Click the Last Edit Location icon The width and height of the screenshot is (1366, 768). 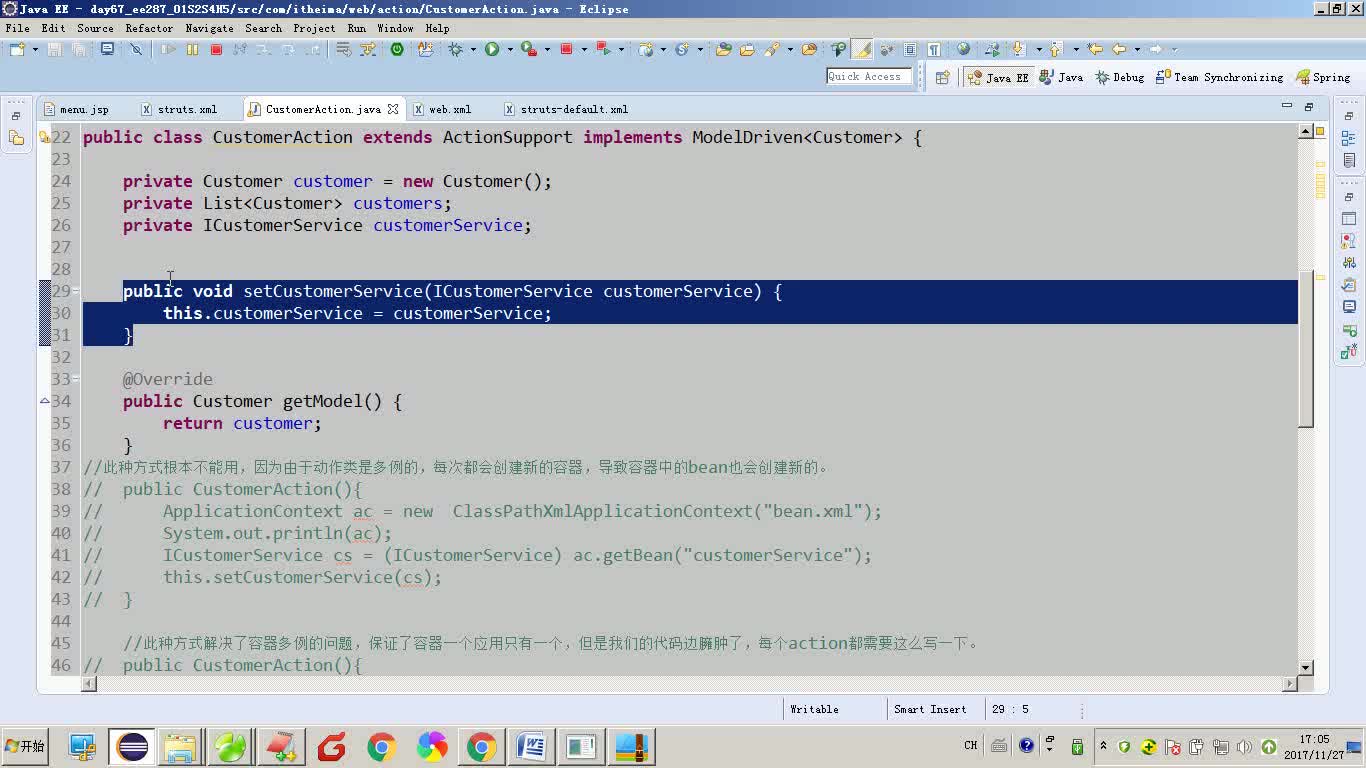tap(1094, 49)
